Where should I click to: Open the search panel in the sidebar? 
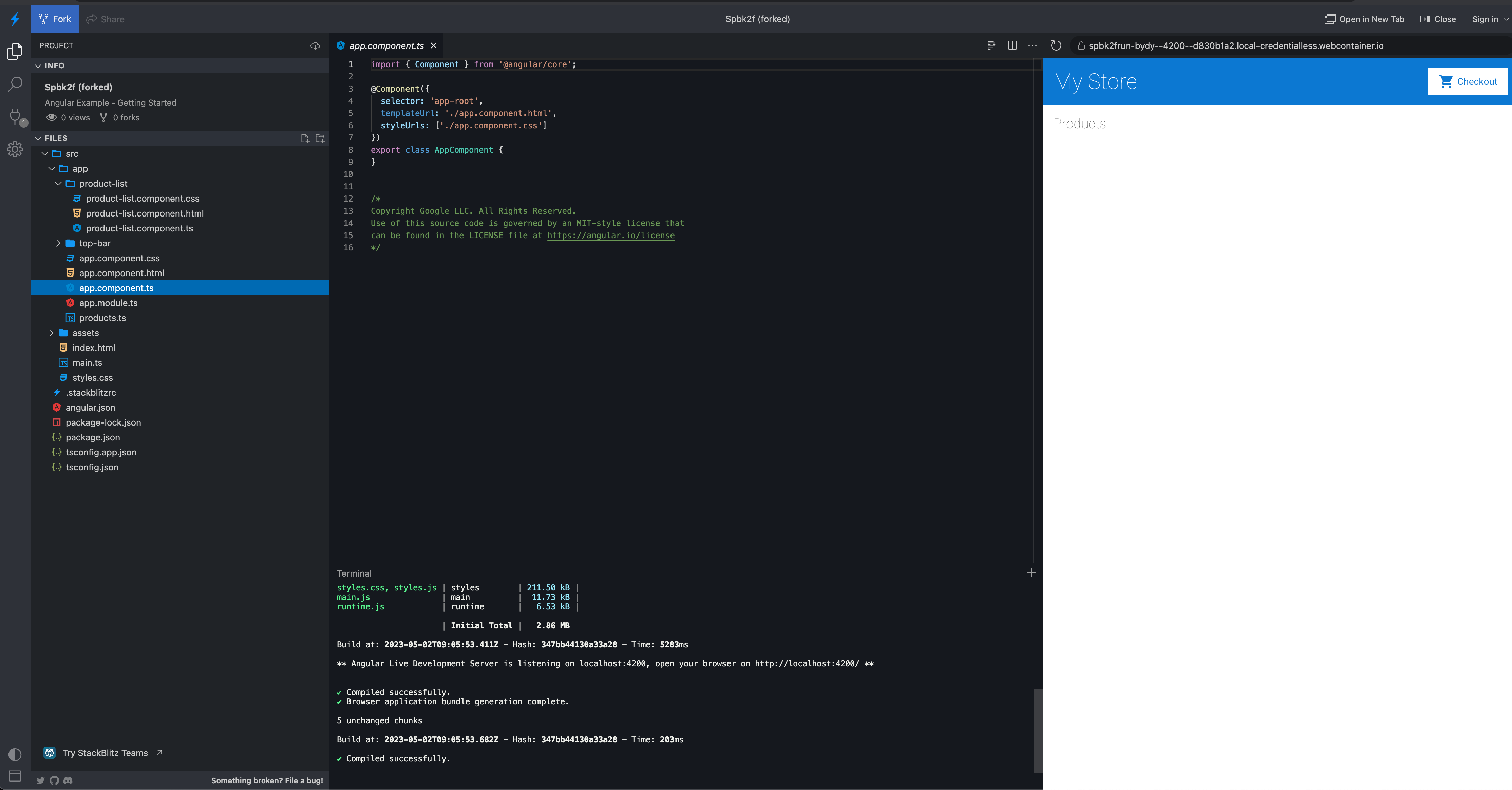coord(15,84)
